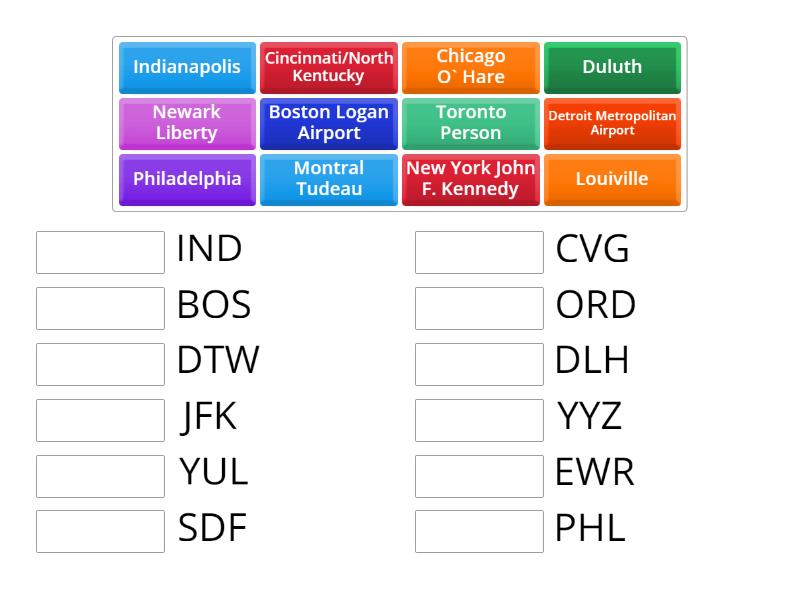Screen dimensions: 800x600
Task: Click the empty answer box beside IND
Action: (99, 252)
